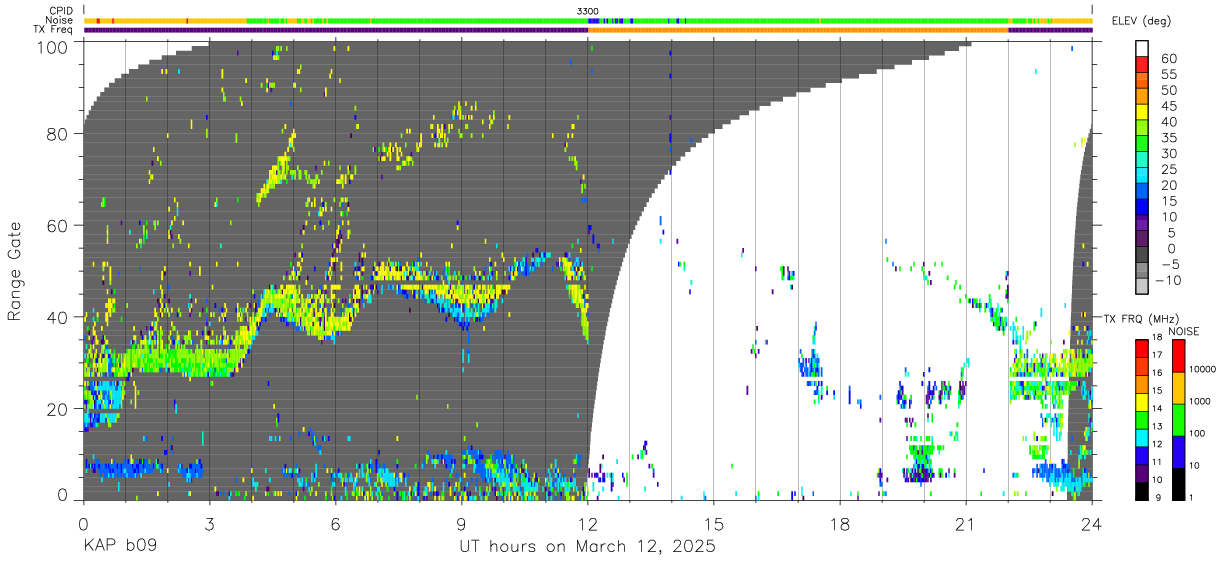Pick the cyan segment of the elevation colorbar
1228x567 pixels.
point(1142,177)
